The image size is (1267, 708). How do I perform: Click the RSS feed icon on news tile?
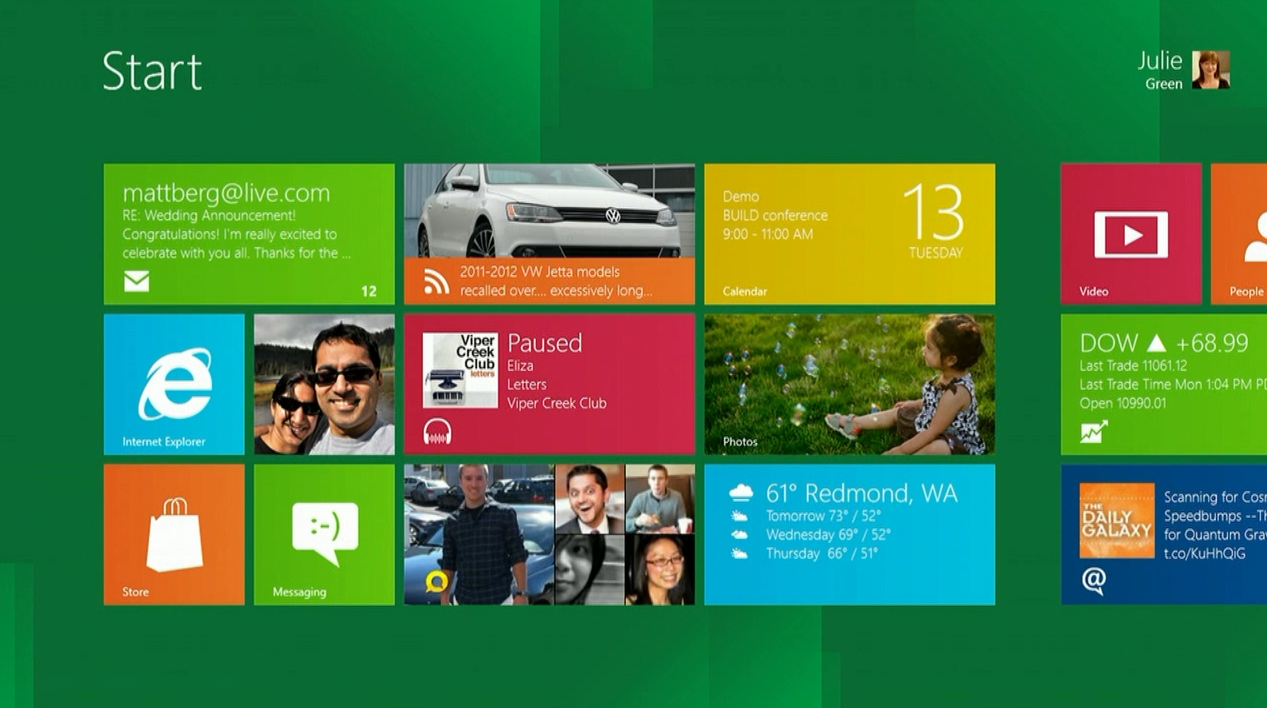[x=436, y=281]
